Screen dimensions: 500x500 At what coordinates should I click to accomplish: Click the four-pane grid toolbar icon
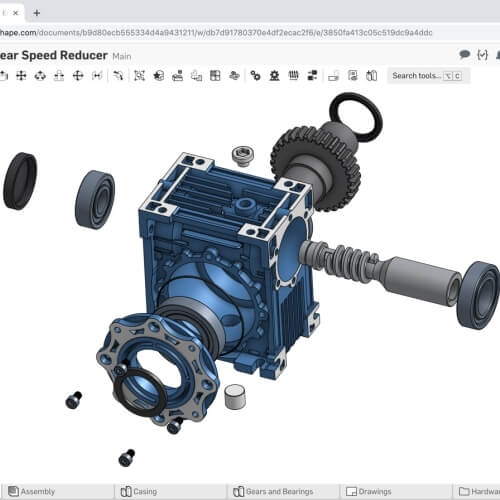coord(215,76)
